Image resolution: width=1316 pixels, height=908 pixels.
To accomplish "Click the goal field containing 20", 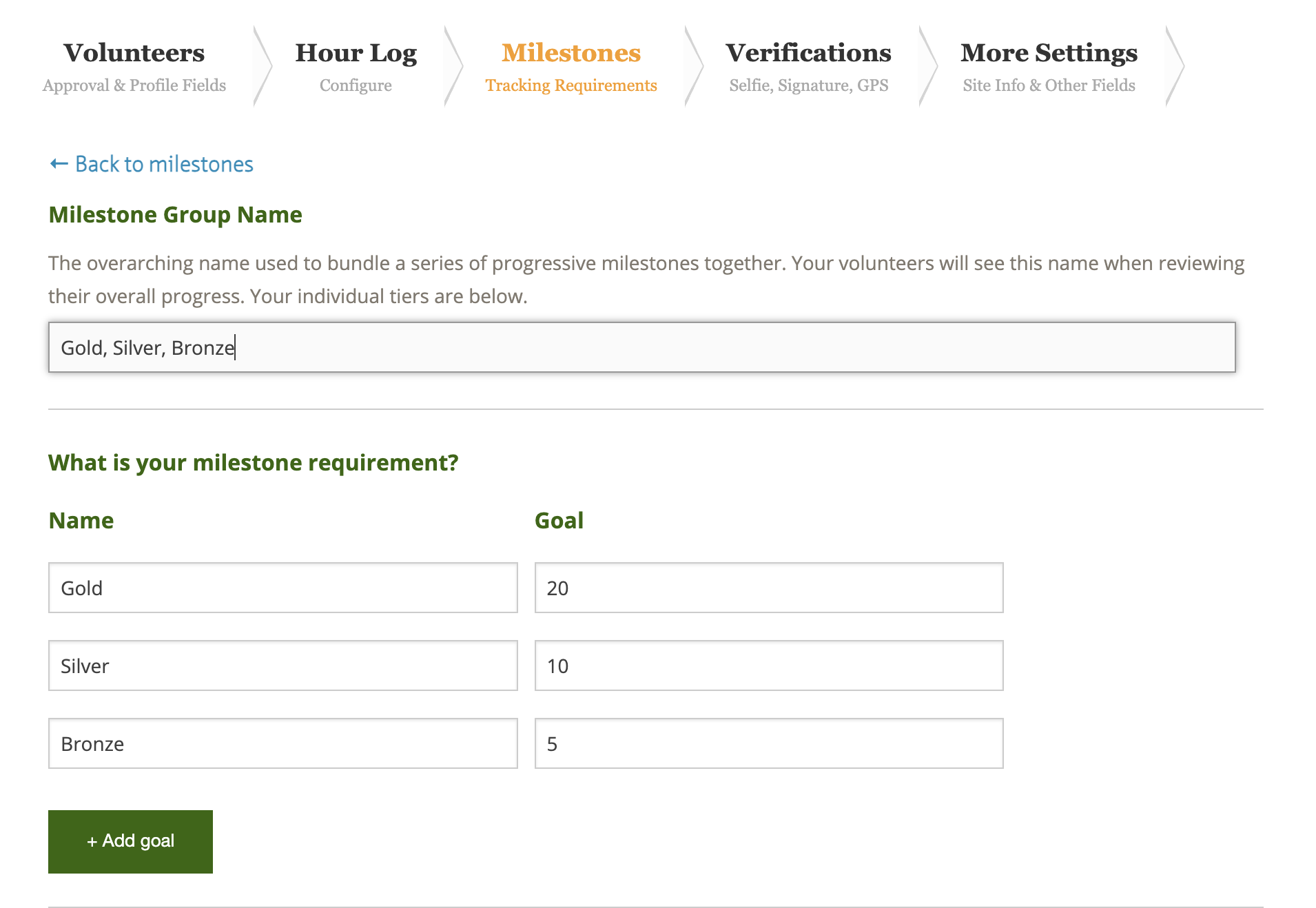I will click(769, 588).
